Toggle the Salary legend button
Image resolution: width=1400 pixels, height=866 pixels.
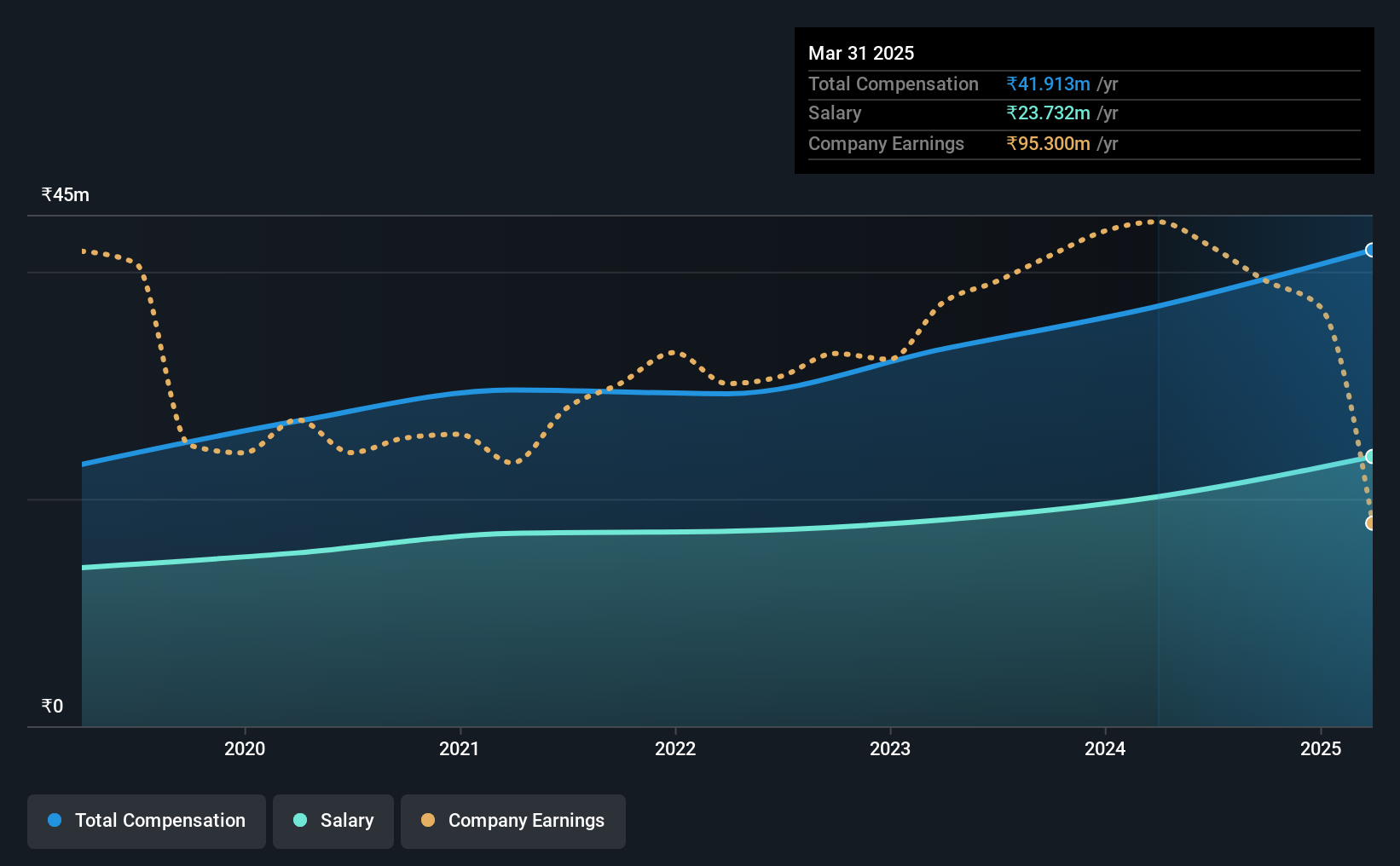(x=333, y=821)
